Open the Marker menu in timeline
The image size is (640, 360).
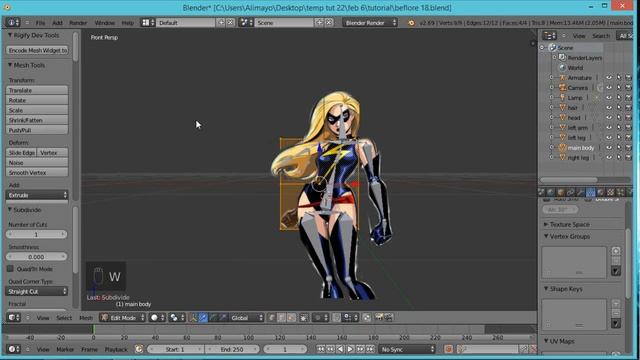point(65,349)
